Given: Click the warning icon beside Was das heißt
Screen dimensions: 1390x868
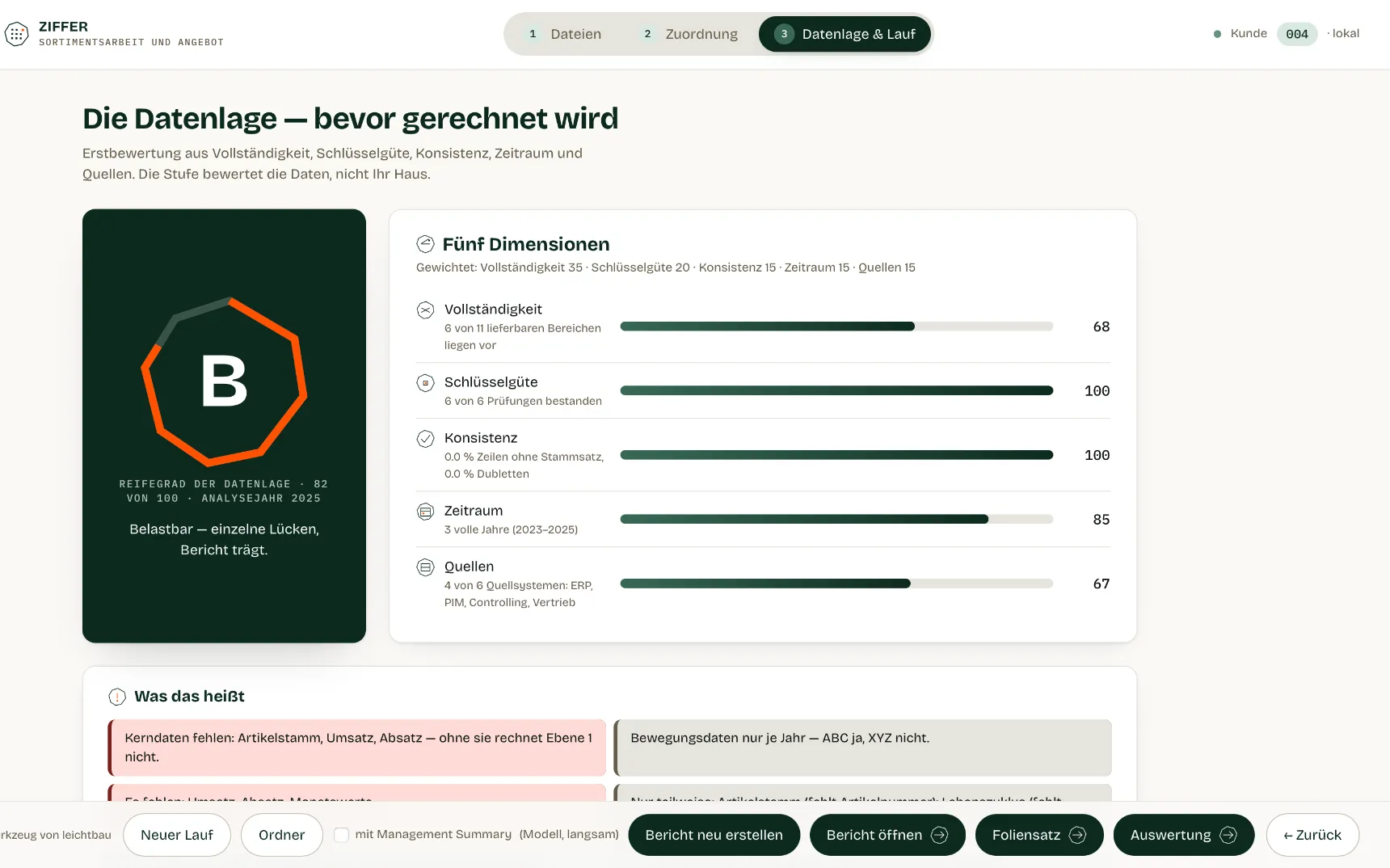Looking at the screenshot, I should coord(117,697).
